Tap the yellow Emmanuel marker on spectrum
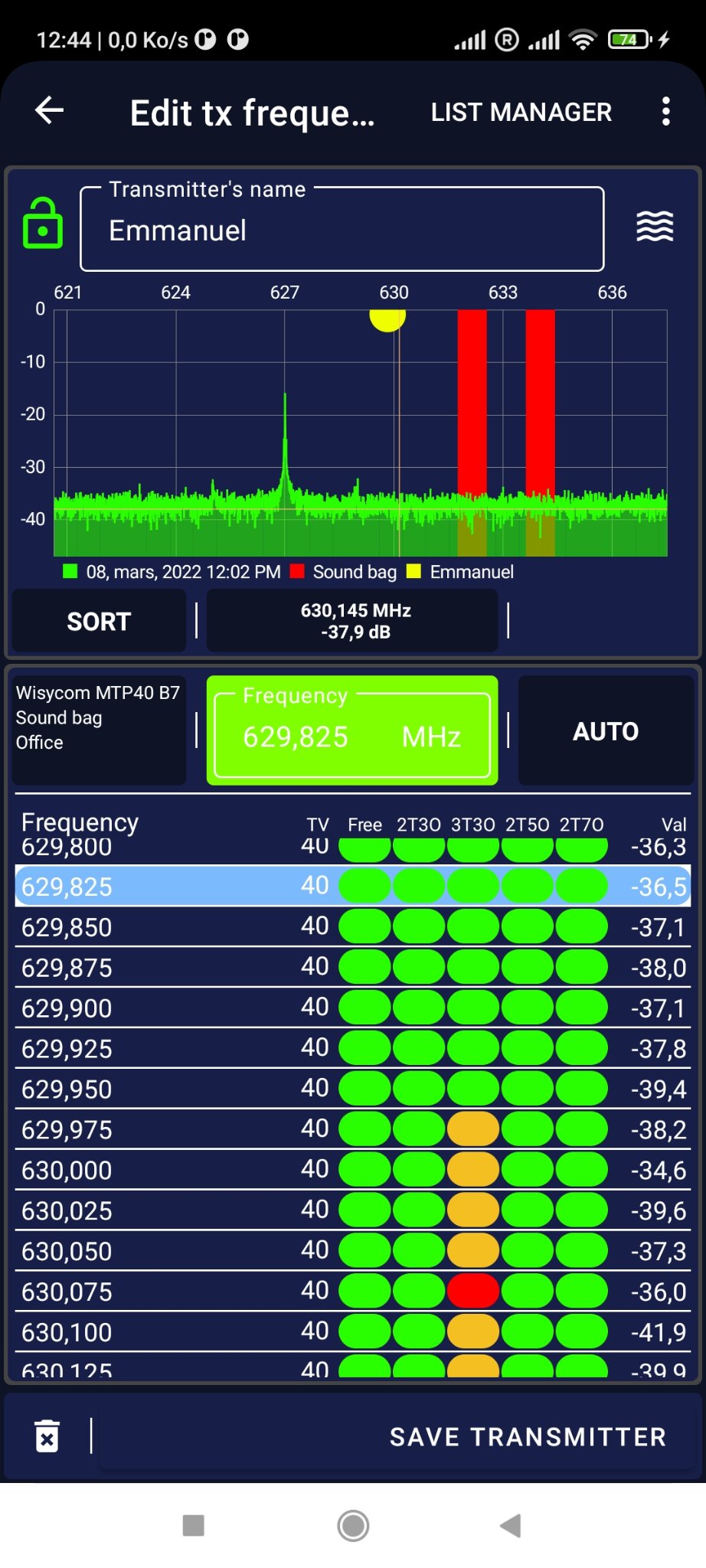Image resolution: width=706 pixels, height=1568 pixels. click(387, 316)
